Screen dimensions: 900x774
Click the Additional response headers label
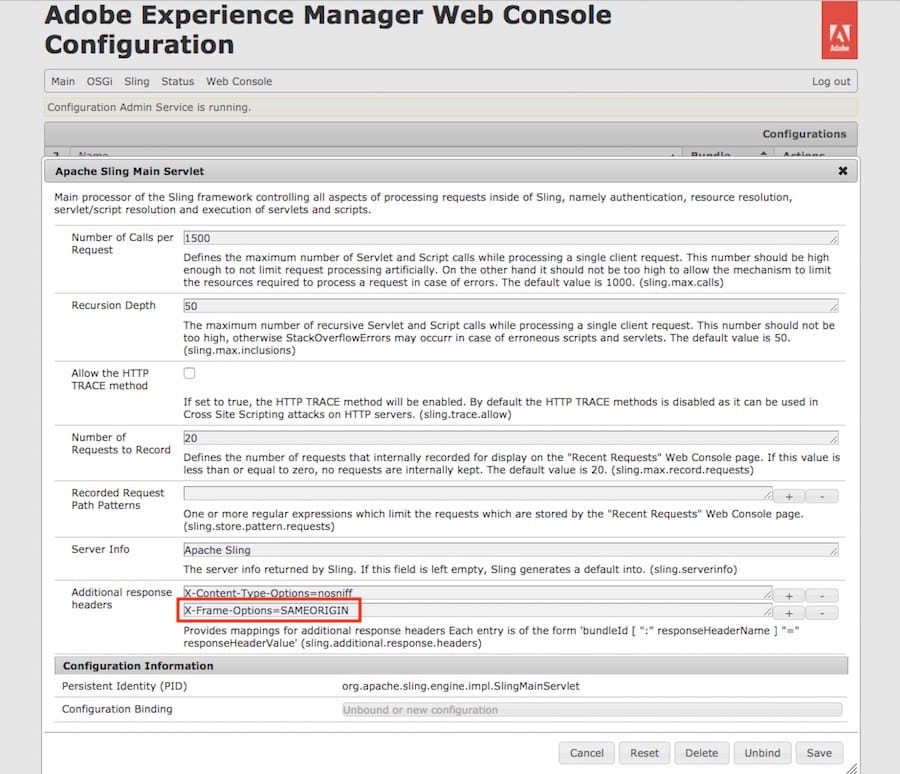click(x=122, y=598)
